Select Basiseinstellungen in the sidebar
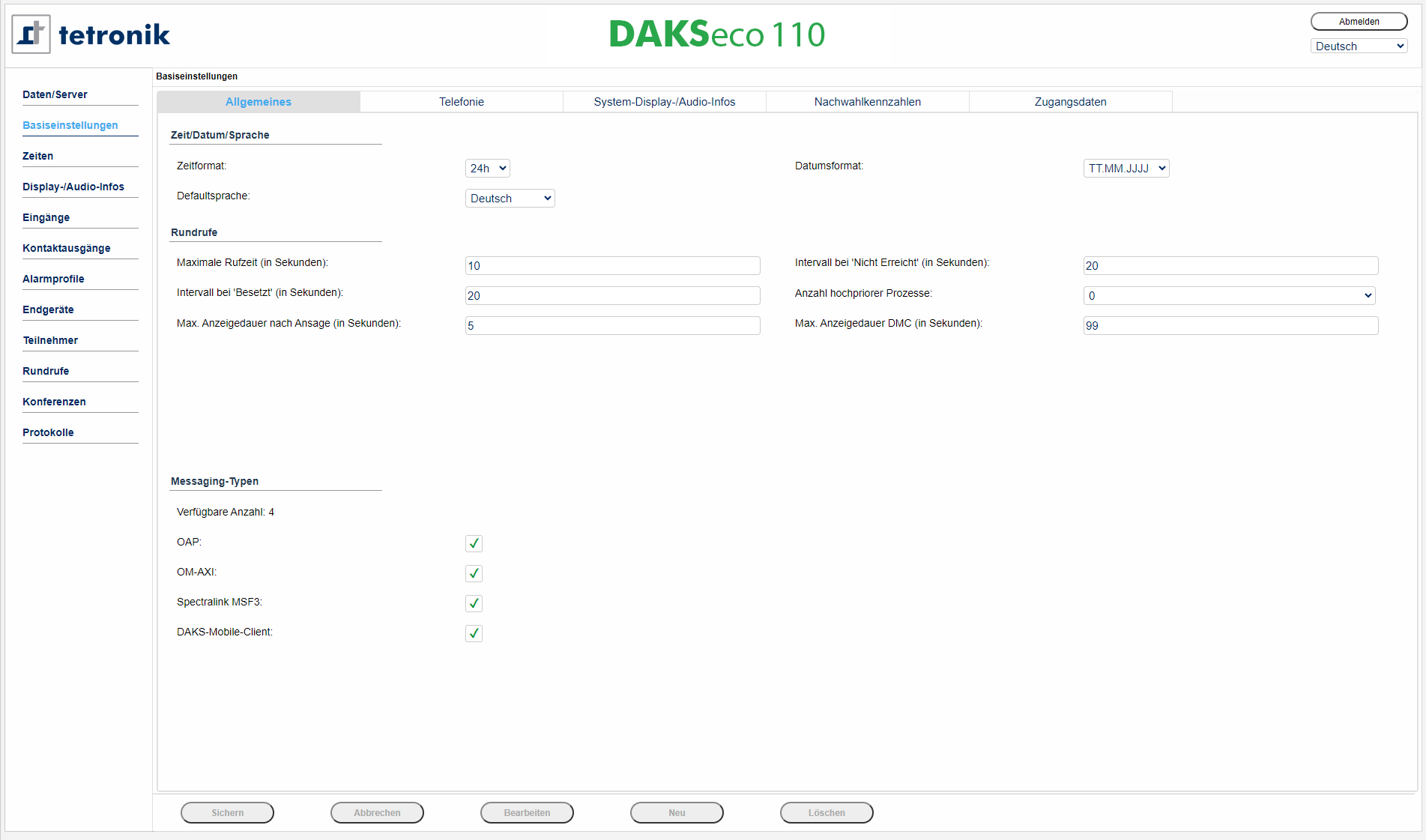1426x840 pixels. coord(70,125)
